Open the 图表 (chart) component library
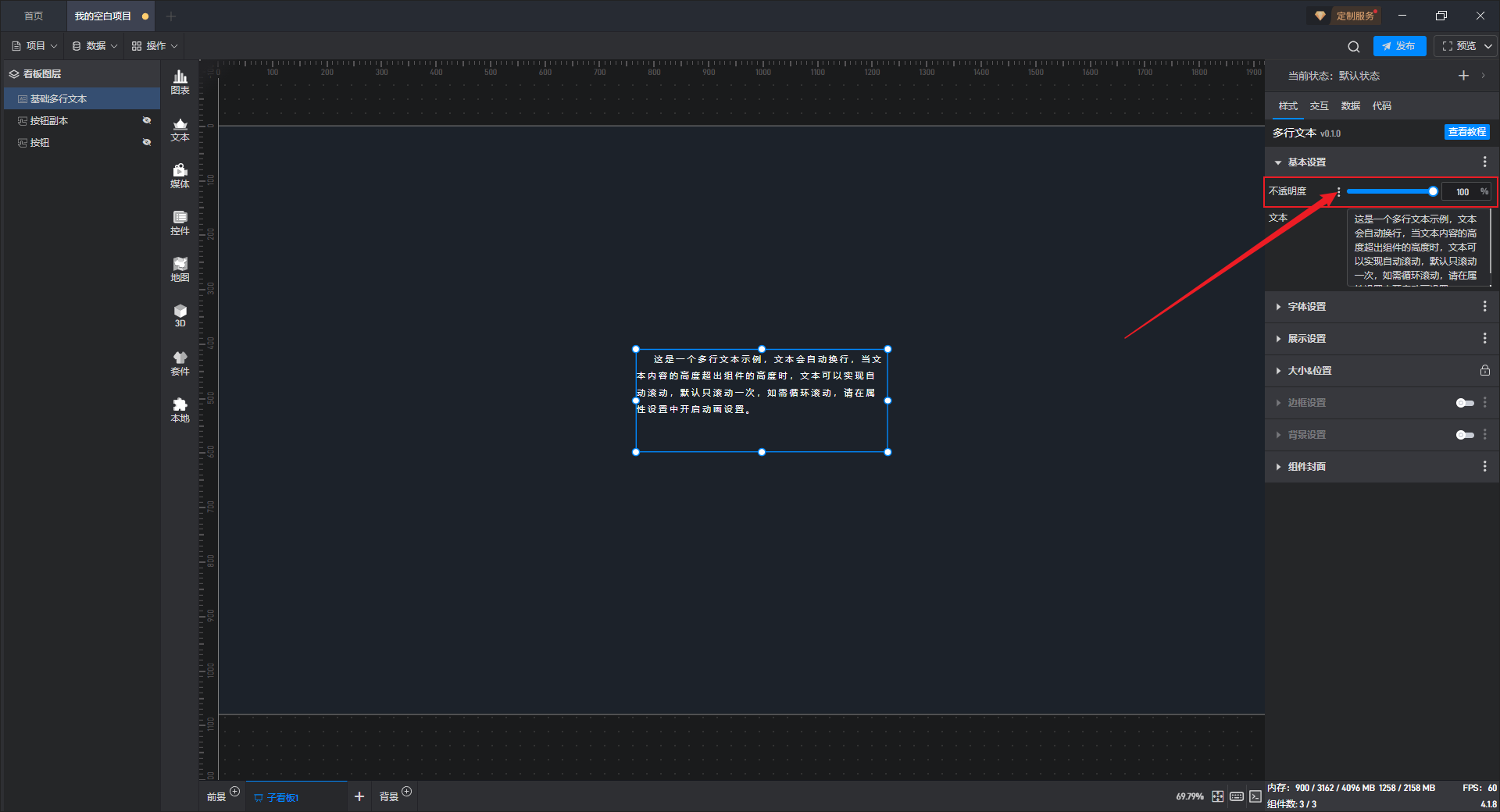 click(180, 82)
